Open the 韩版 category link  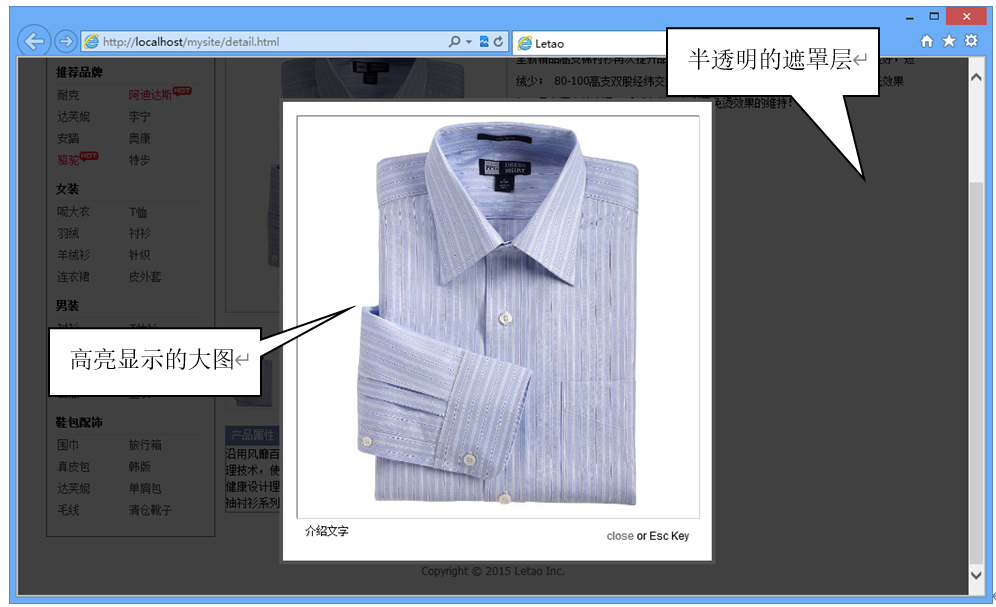(x=140, y=466)
